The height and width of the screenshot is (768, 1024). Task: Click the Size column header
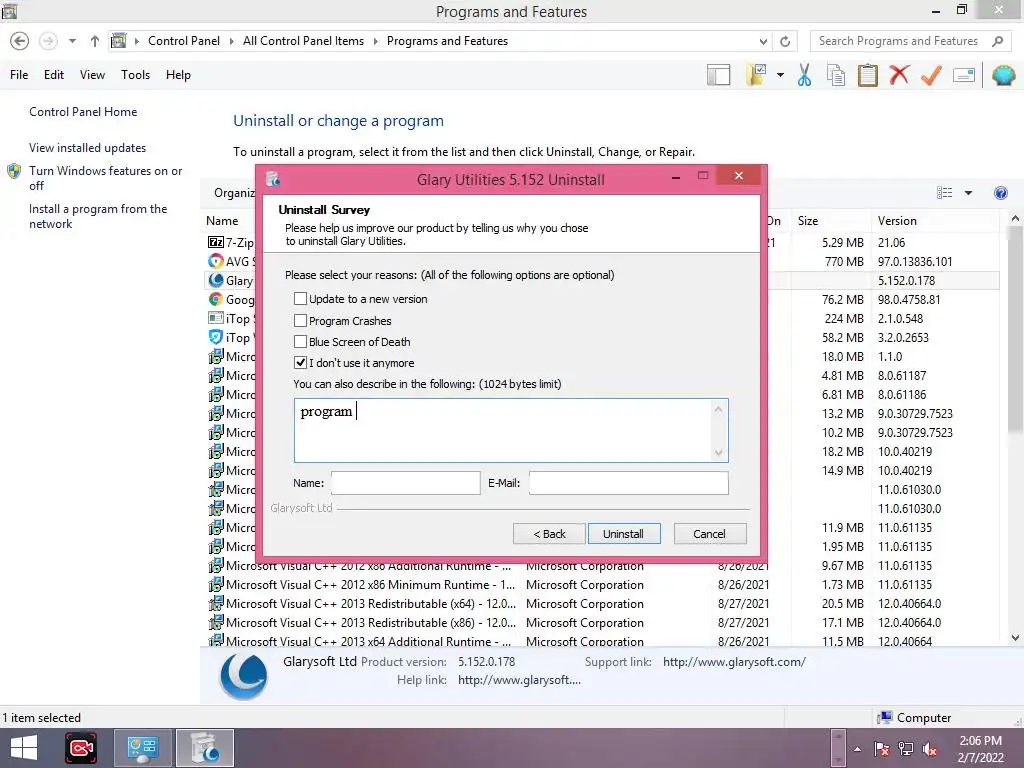(x=830, y=221)
